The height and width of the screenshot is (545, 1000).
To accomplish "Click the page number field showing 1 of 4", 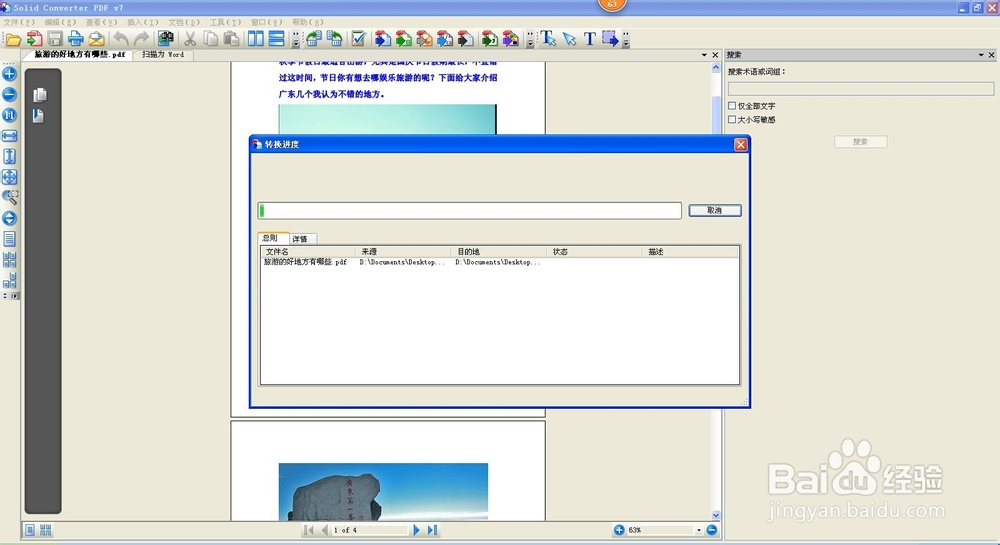I will click(x=370, y=530).
